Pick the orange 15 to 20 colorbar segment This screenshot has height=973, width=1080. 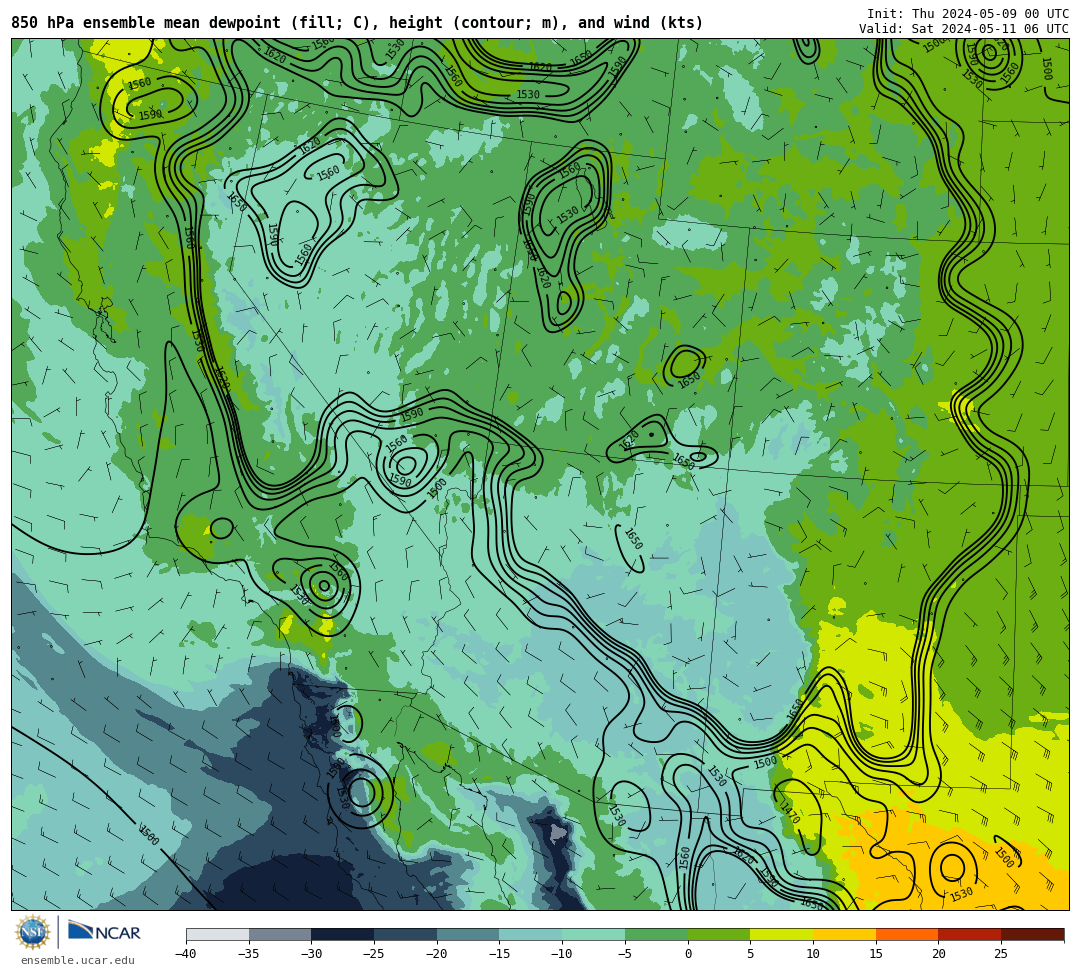click(907, 934)
